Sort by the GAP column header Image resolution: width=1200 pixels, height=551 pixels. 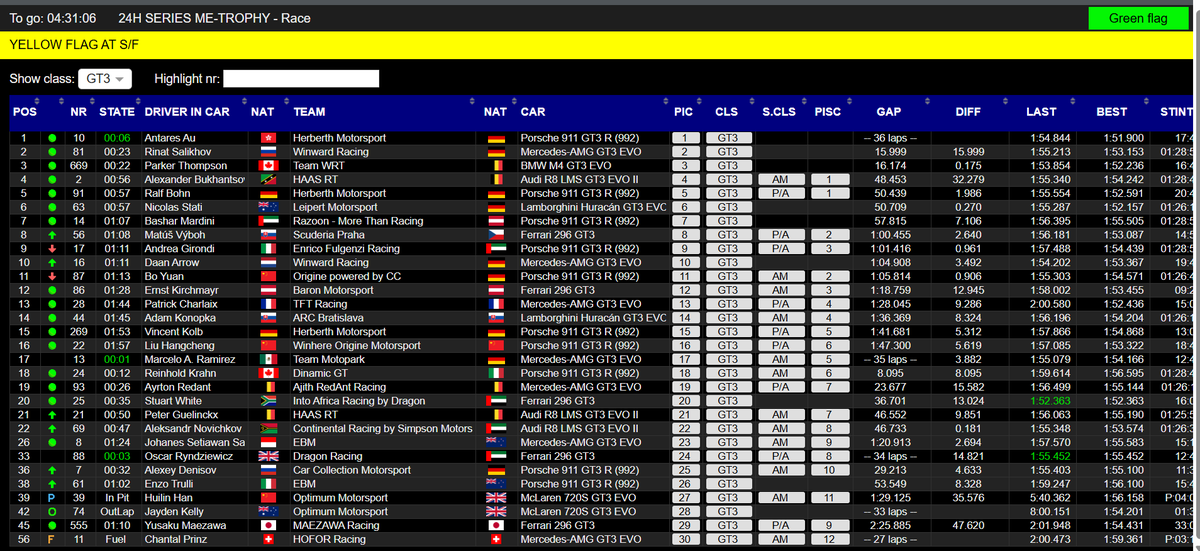pos(889,112)
